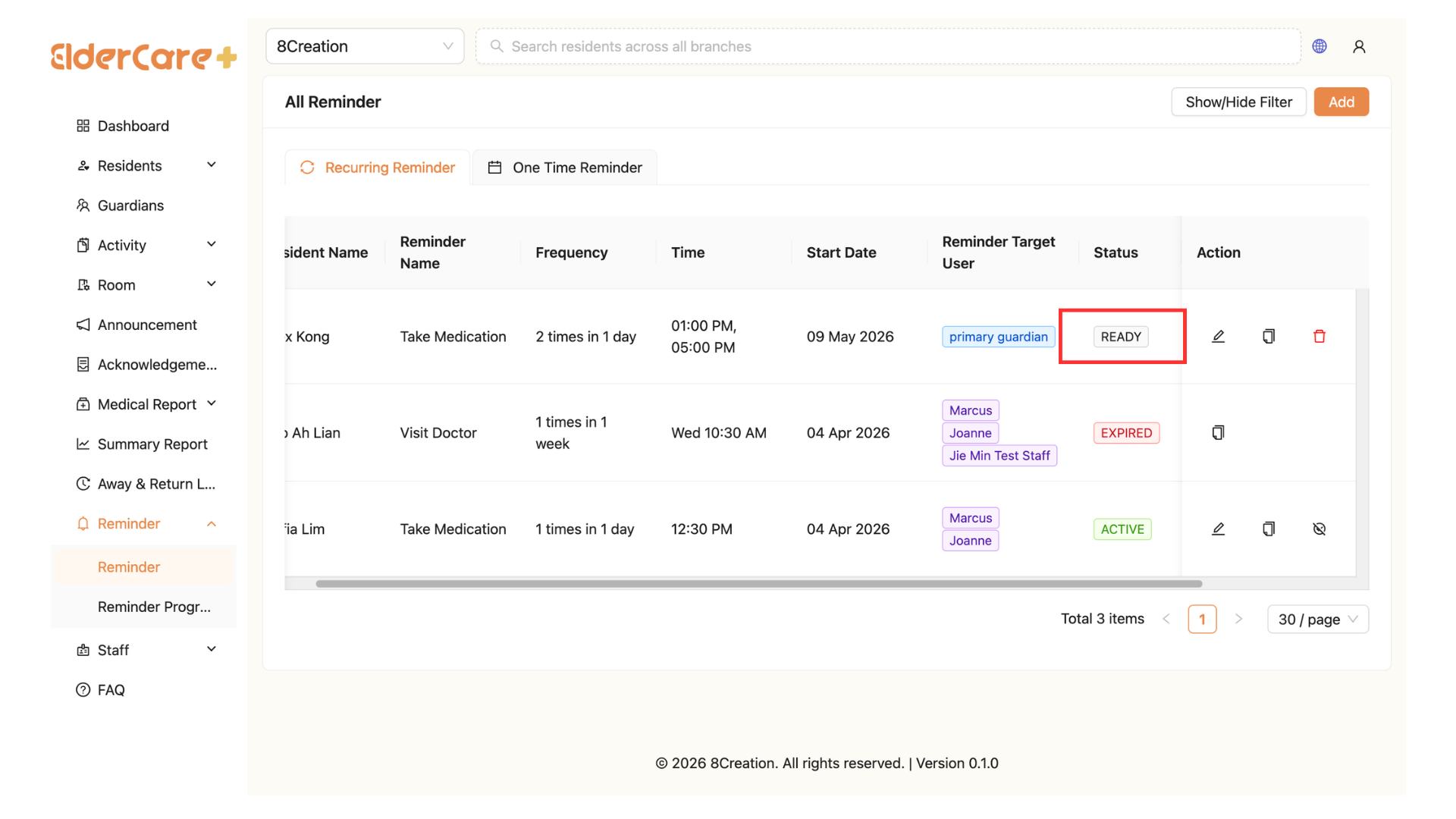Image resolution: width=1456 pixels, height=819 pixels.
Task: Click the horizontal table scrollbar
Action: point(758,584)
